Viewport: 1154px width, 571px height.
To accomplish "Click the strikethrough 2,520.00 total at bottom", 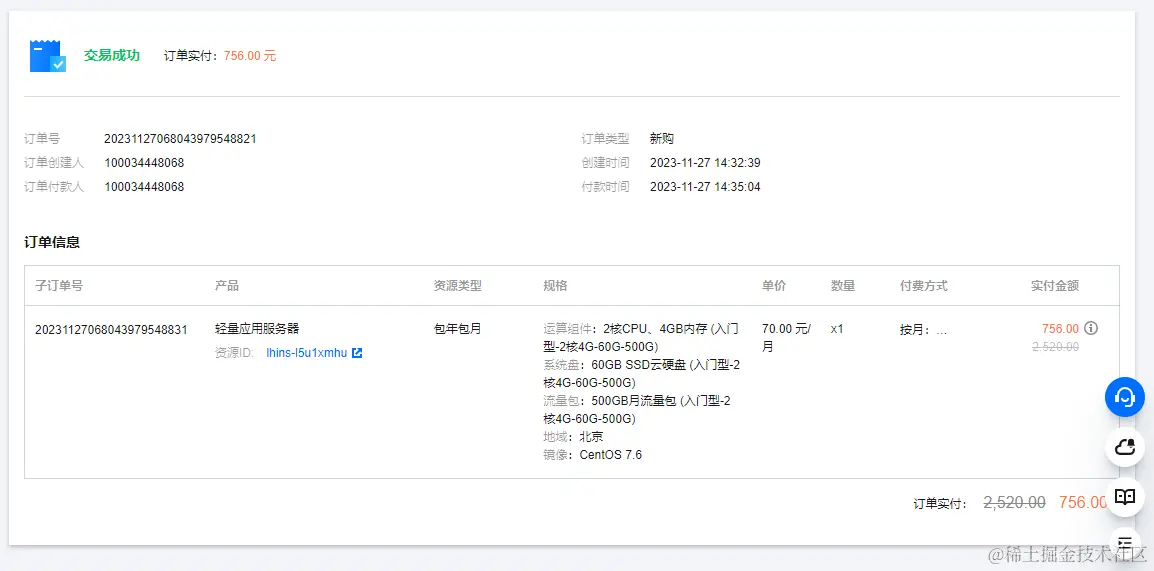I will (1014, 503).
